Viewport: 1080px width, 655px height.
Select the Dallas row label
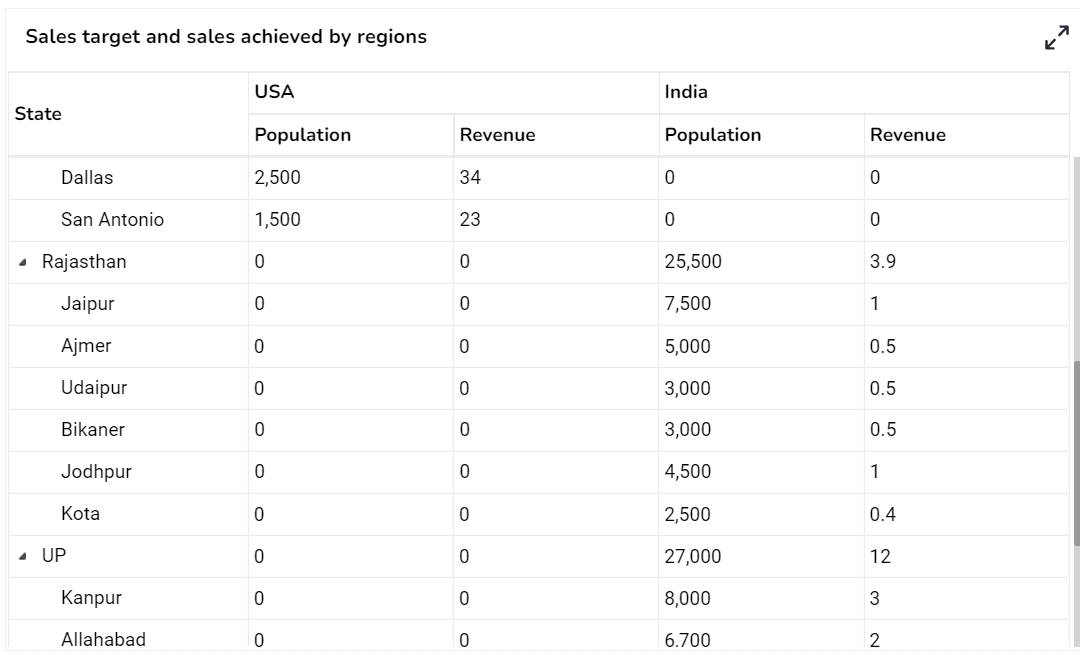coord(87,178)
